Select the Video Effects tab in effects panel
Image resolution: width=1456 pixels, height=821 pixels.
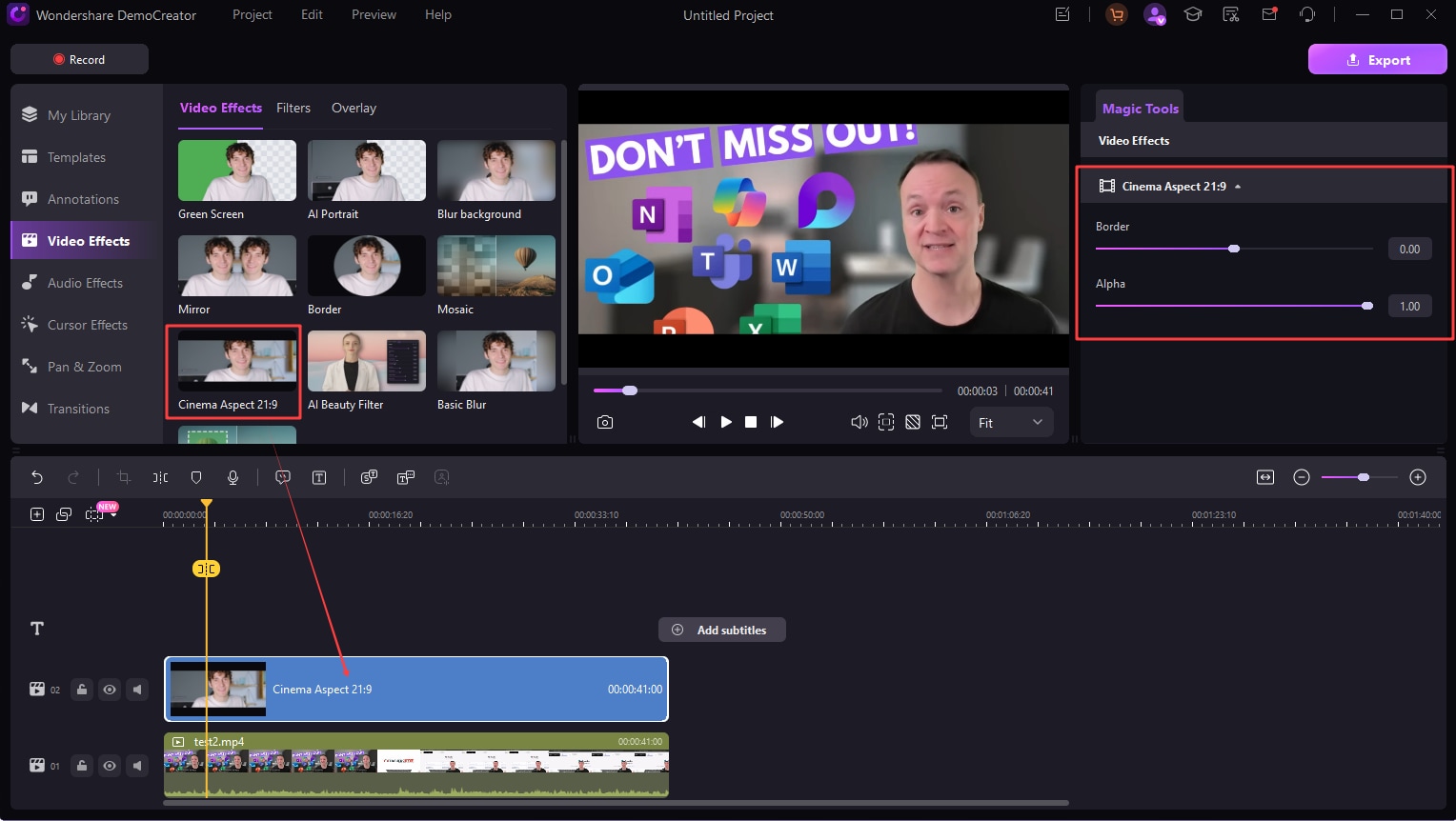click(221, 108)
